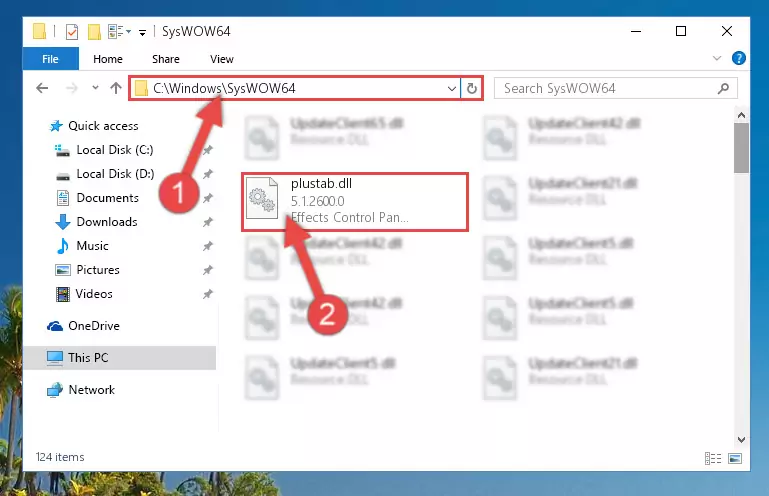Open recent locations dropdown arrow

95,88
